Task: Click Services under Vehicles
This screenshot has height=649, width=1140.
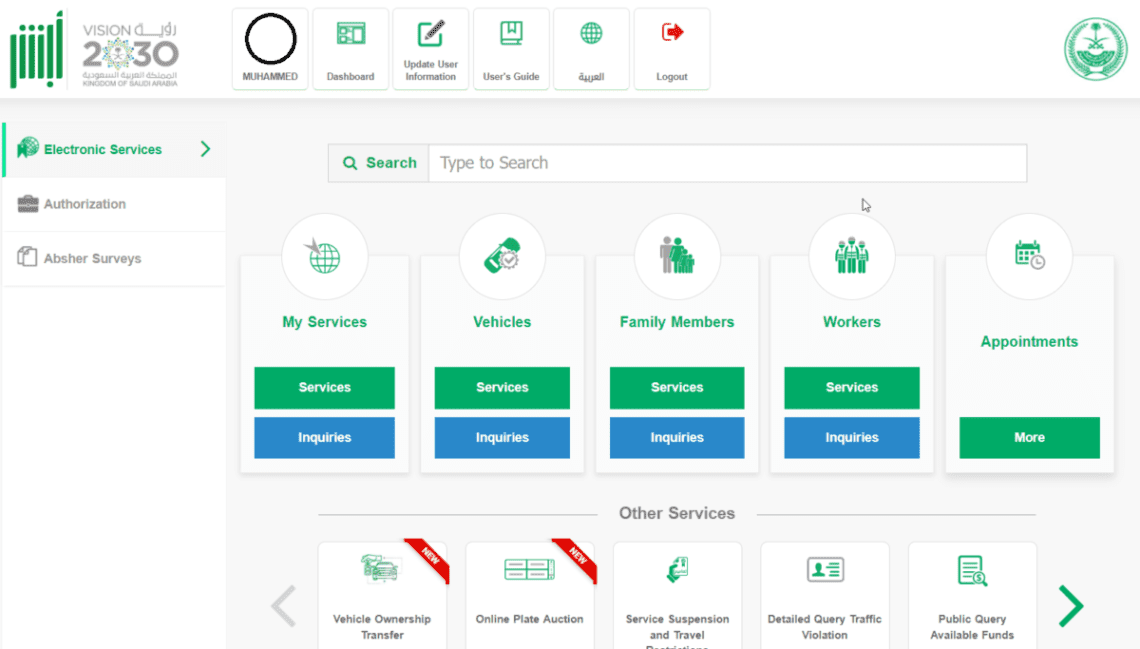Action: click(502, 388)
